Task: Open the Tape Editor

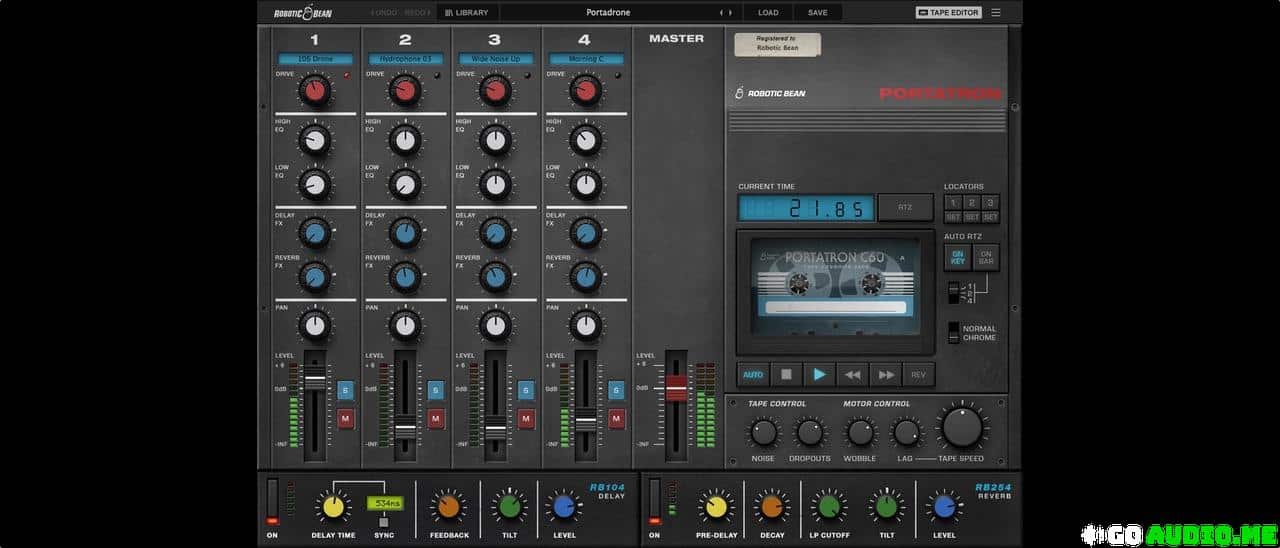Action: click(x=948, y=13)
